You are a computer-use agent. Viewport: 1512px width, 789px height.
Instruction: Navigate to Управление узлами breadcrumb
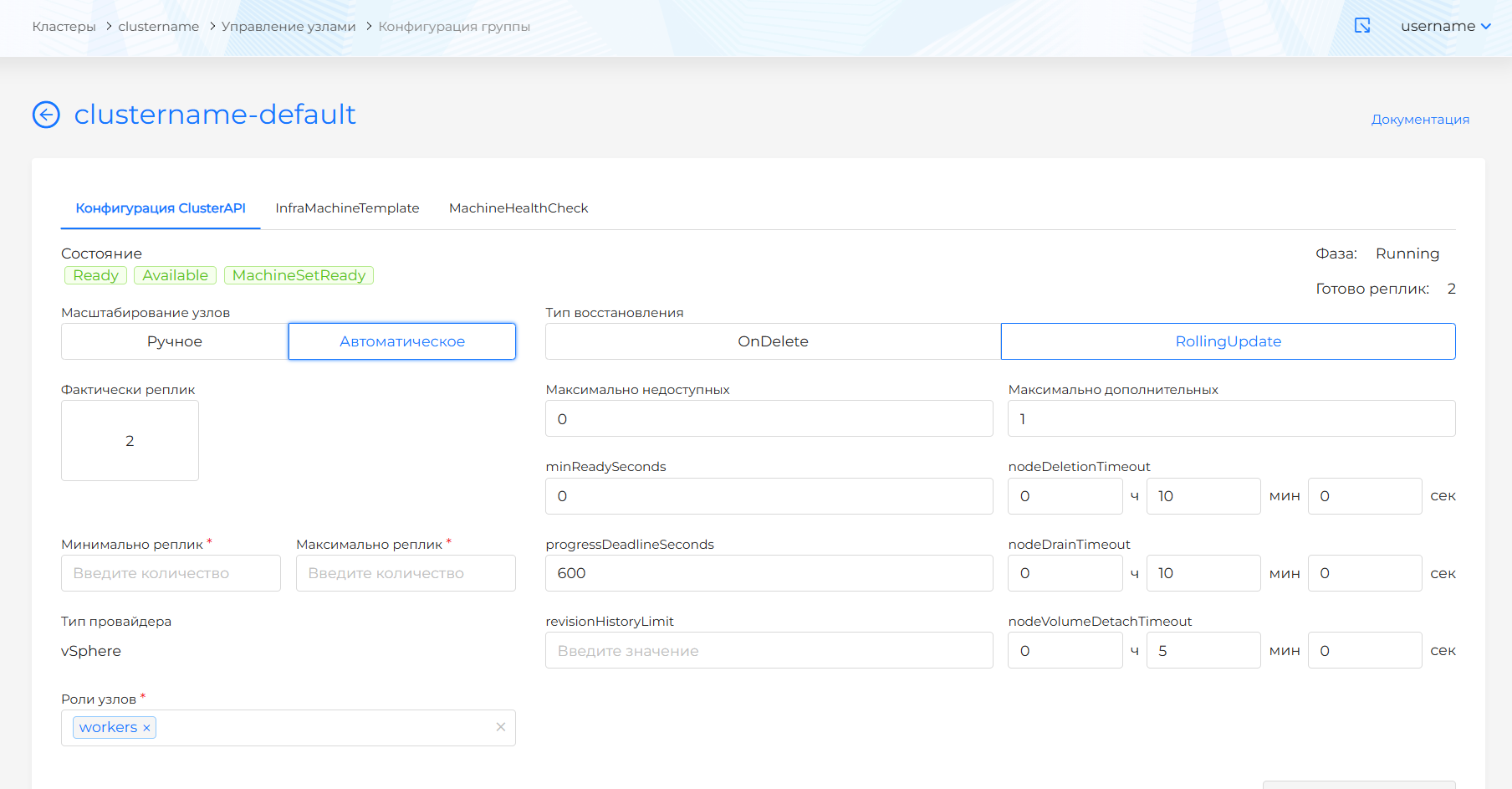(x=289, y=27)
